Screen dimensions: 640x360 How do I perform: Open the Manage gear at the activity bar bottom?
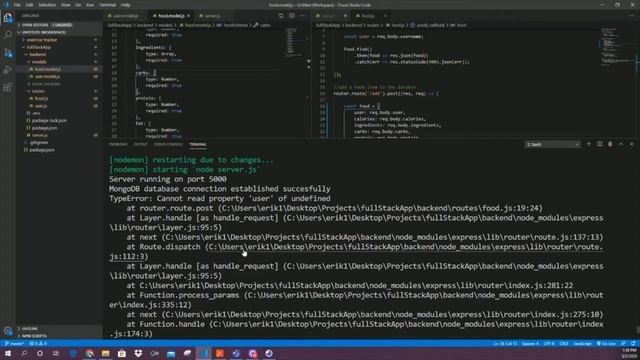(8, 331)
